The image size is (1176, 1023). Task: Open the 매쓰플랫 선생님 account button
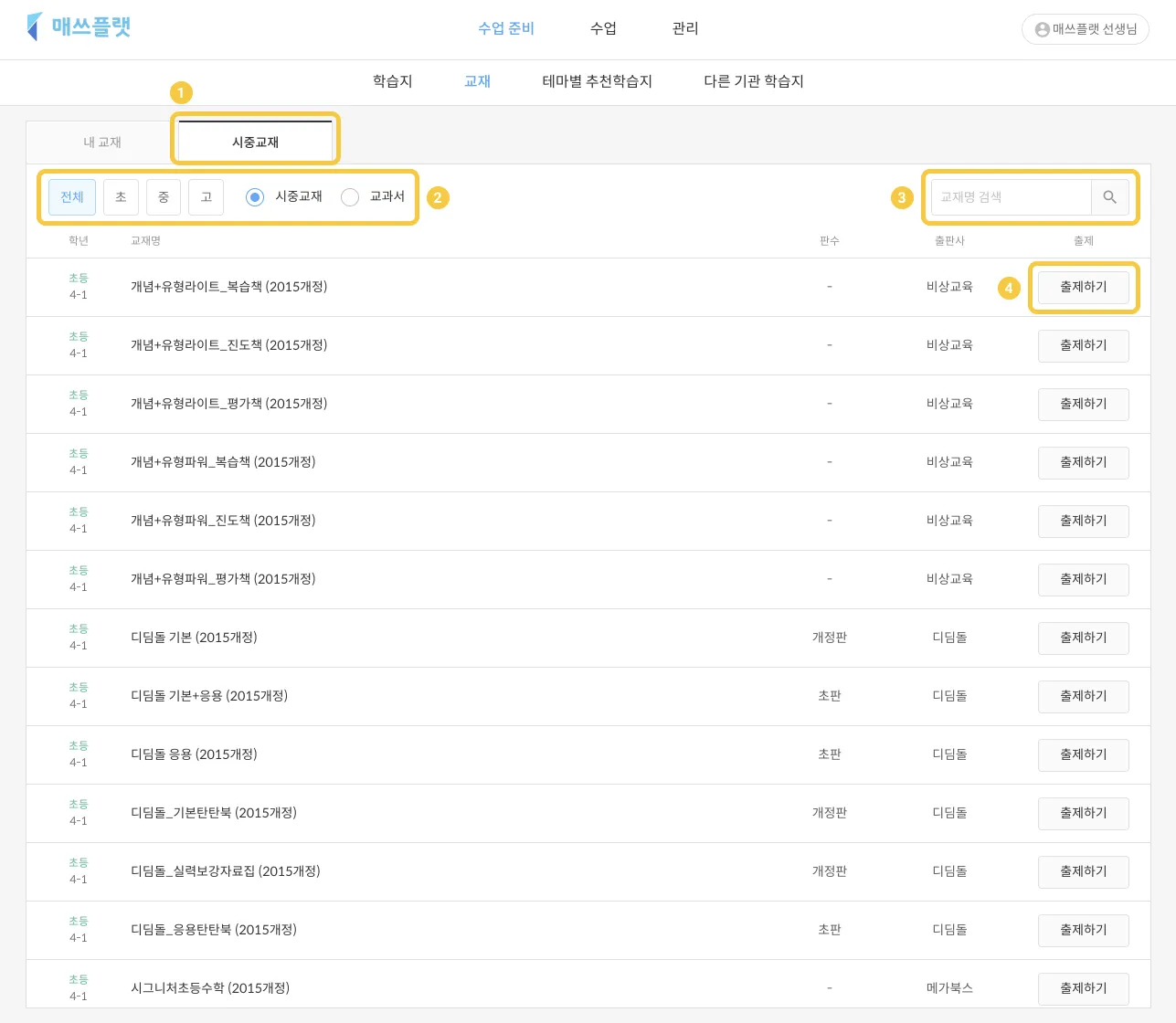pyautogui.click(x=1085, y=29)
